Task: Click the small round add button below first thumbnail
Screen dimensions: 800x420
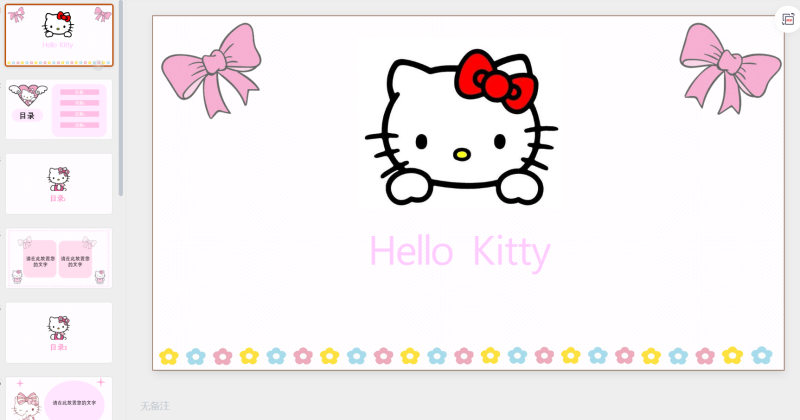Action: tap(98, 64)
